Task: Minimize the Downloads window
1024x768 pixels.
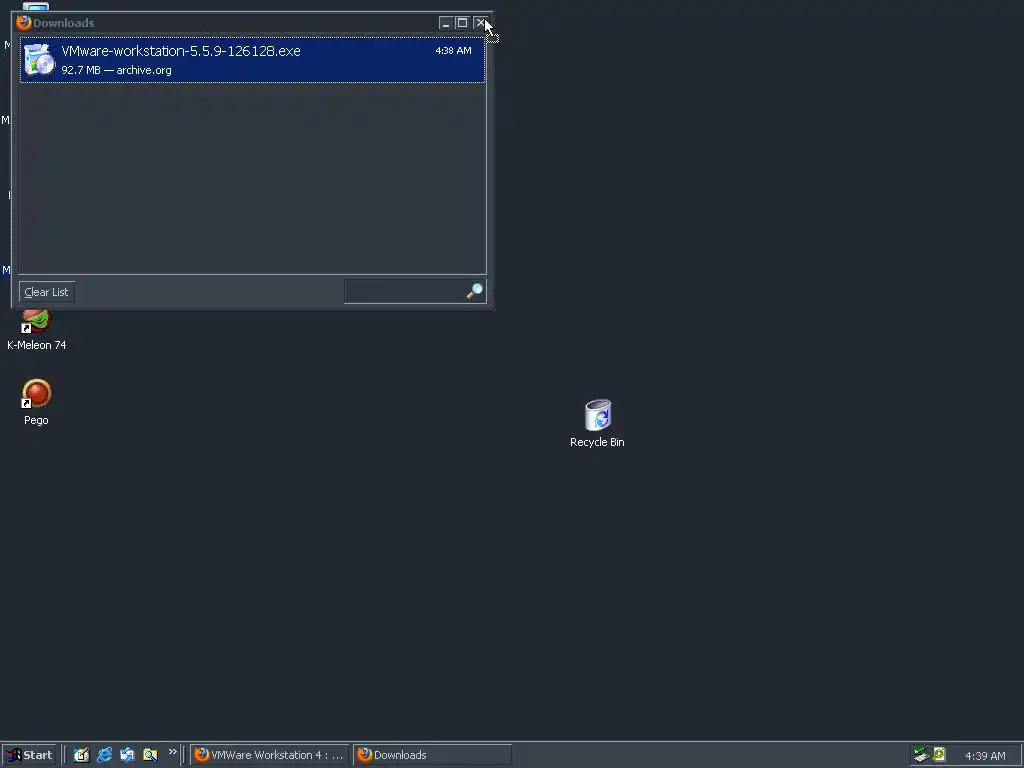Action: pos(446,23)
